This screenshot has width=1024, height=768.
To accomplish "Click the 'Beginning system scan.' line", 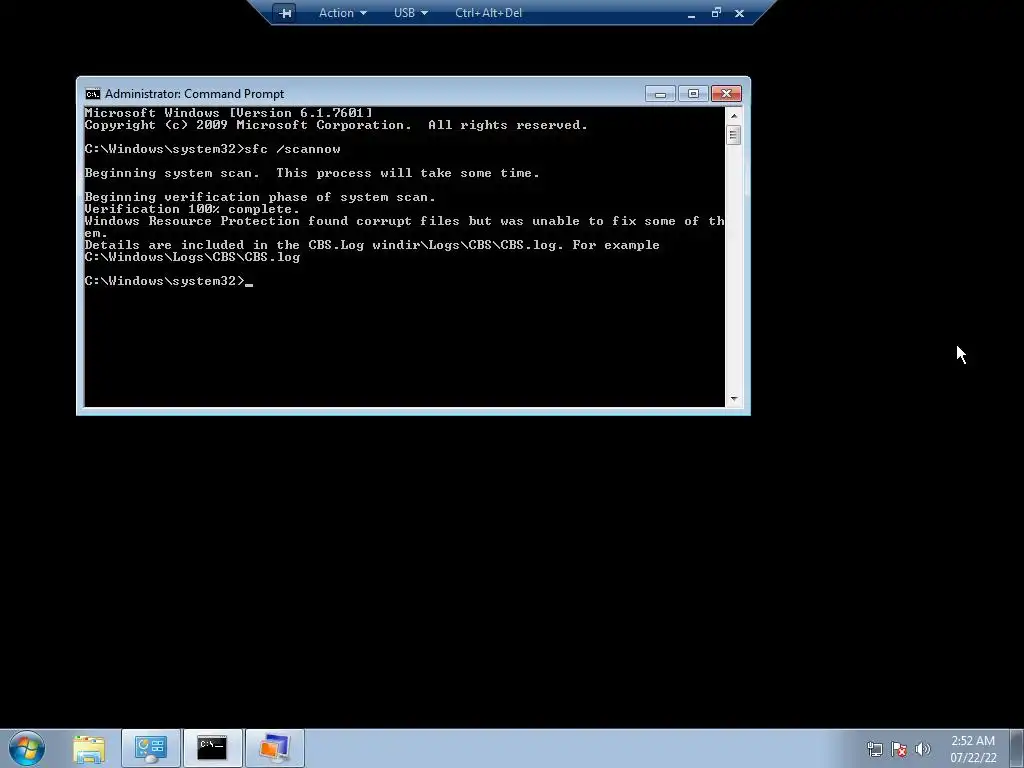I will coord(312,174).
